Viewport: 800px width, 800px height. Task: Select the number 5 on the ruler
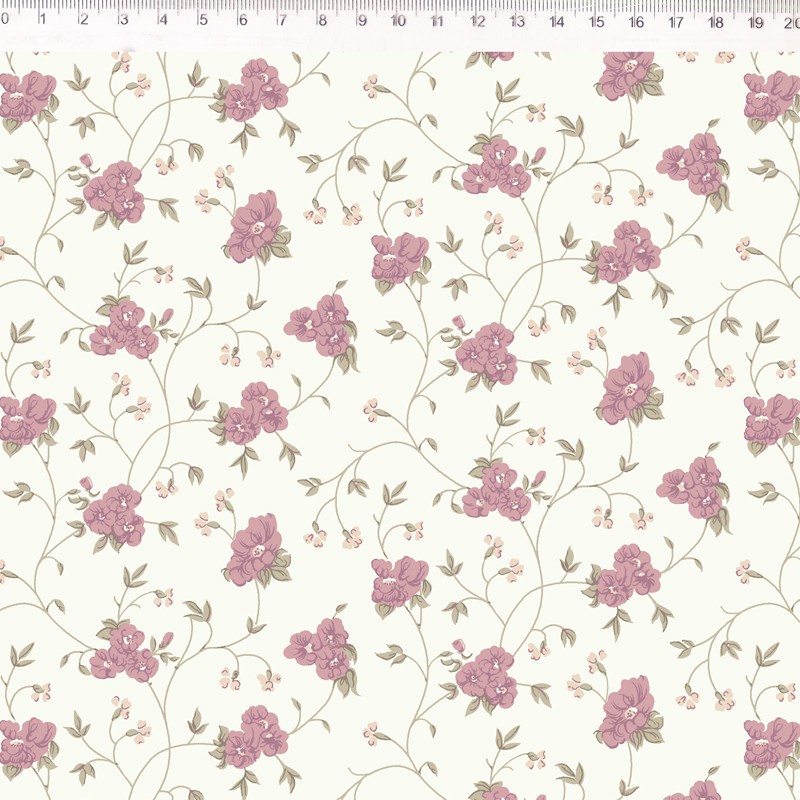pos(203,19)
